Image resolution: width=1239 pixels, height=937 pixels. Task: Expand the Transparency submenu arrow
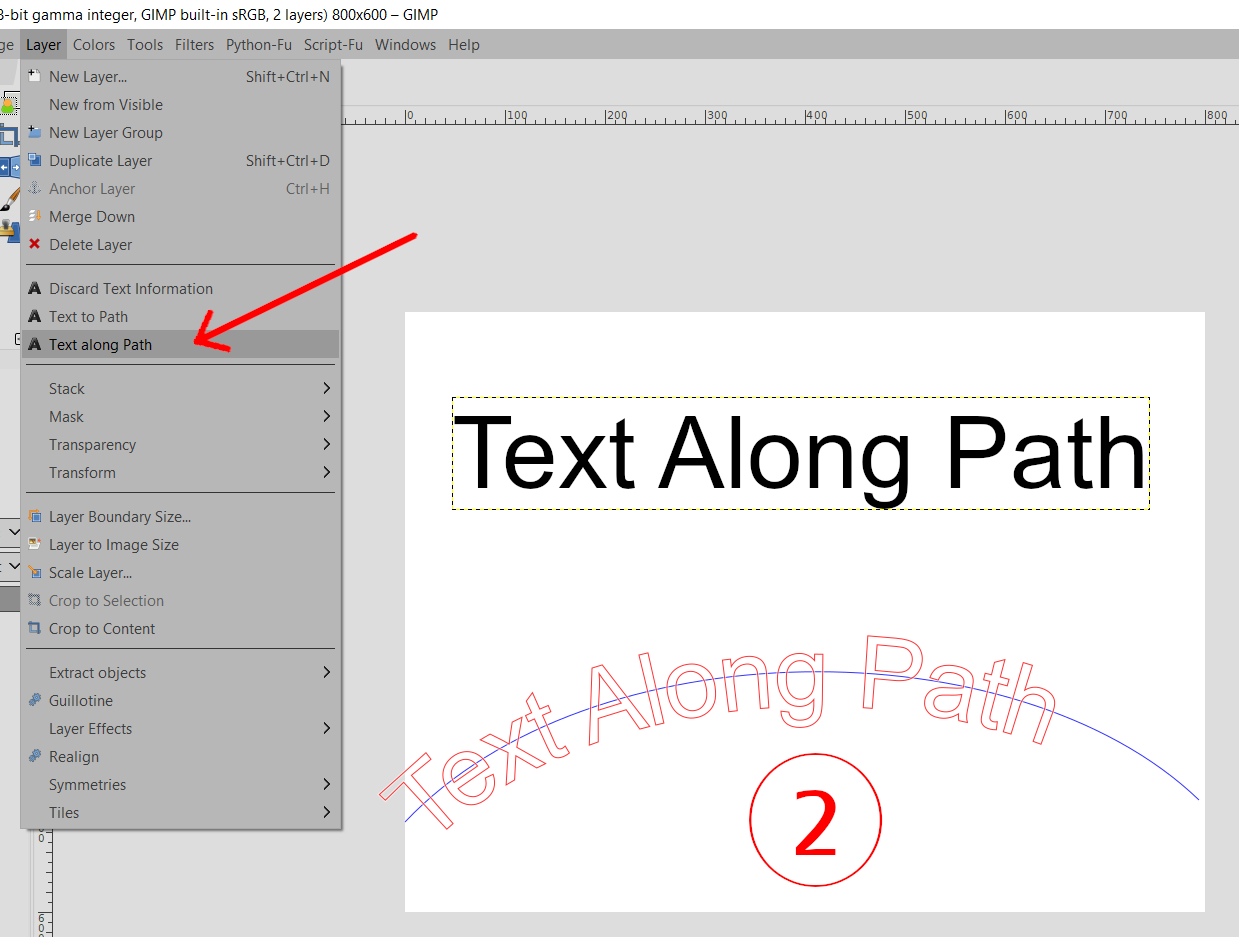[326, 444]
